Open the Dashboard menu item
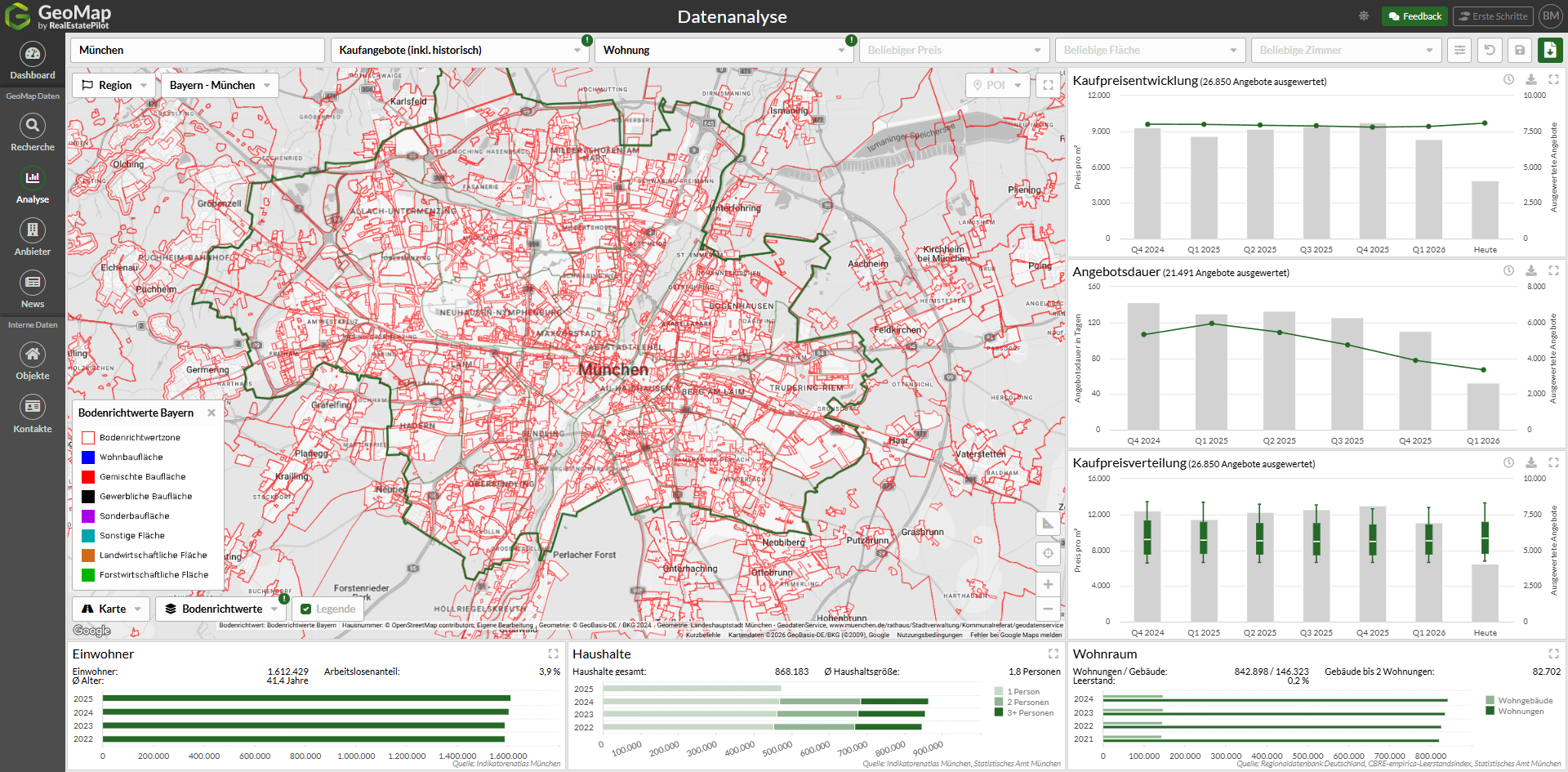The height and width of the screenshot is (772, 1568). tap(33, 61)
